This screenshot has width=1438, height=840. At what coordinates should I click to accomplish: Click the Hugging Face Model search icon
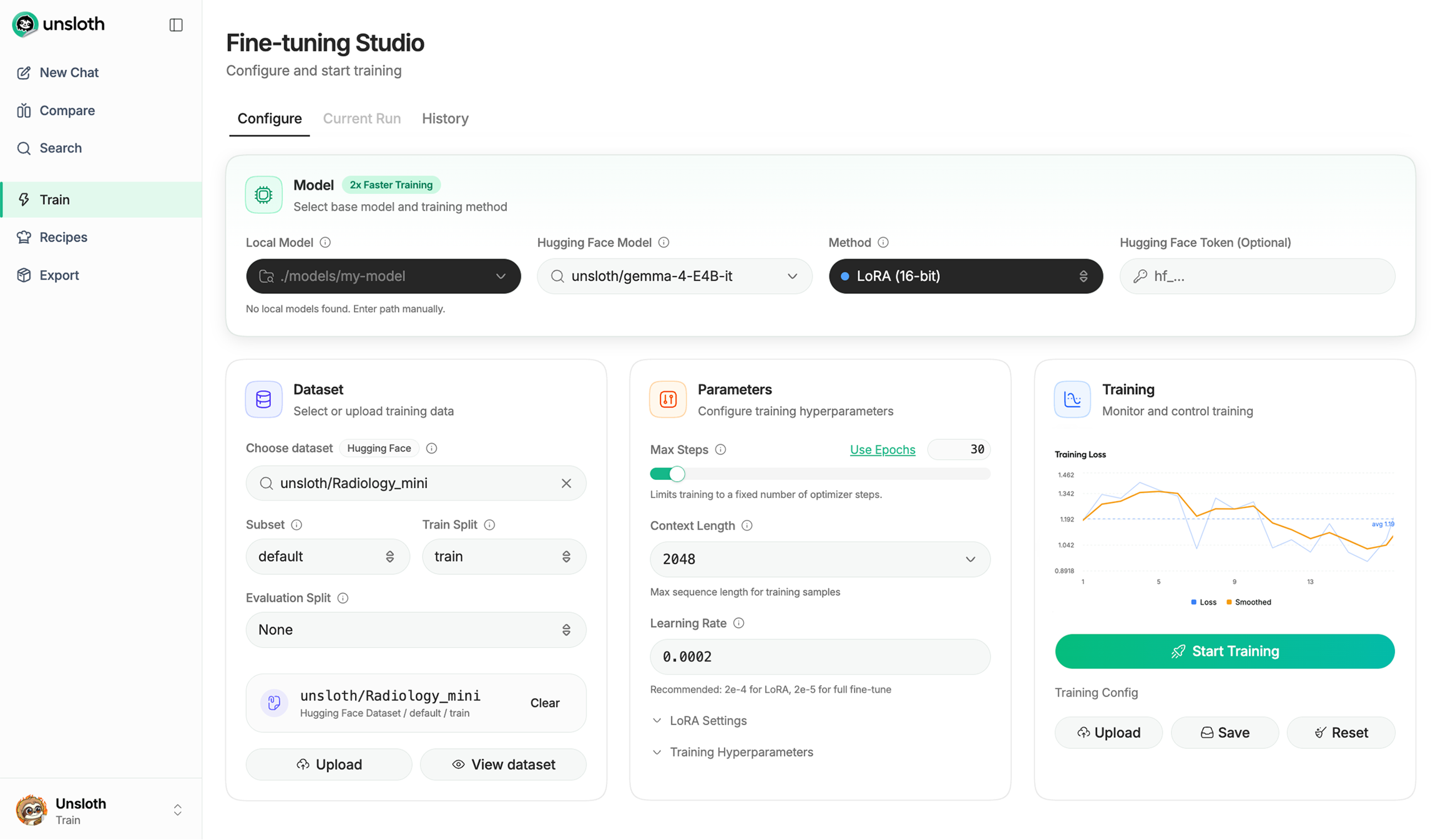tap(557, 276)
